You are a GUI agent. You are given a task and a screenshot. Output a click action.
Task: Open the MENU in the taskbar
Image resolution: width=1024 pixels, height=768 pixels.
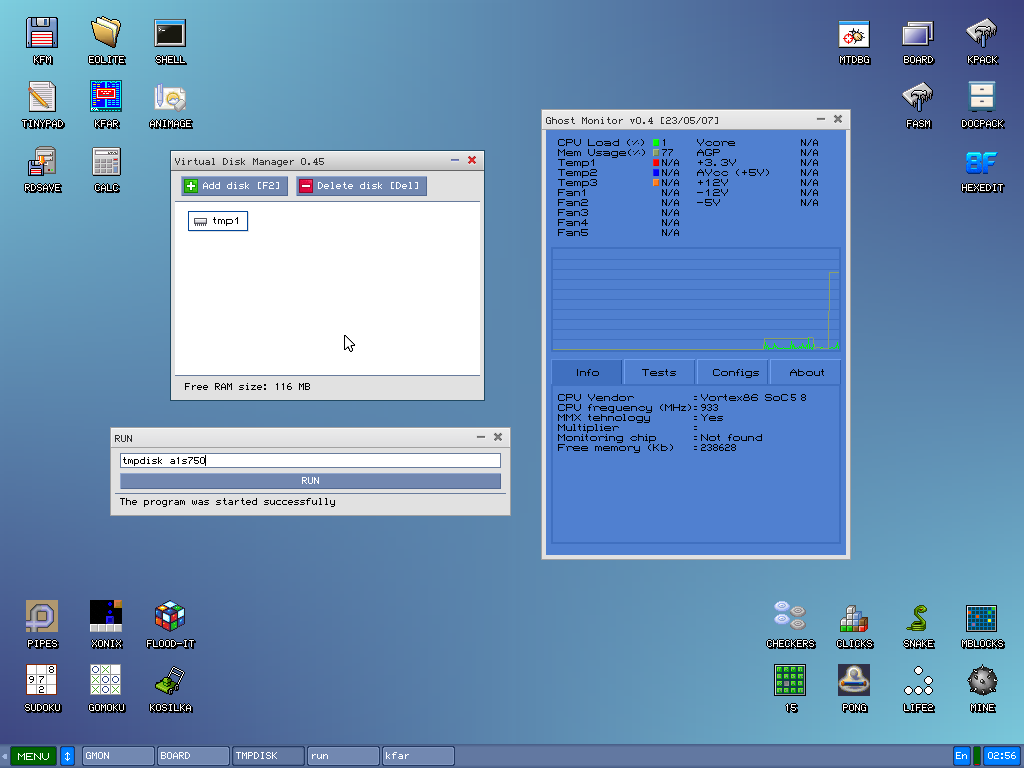pyautogui.click(x=32, y=756)
